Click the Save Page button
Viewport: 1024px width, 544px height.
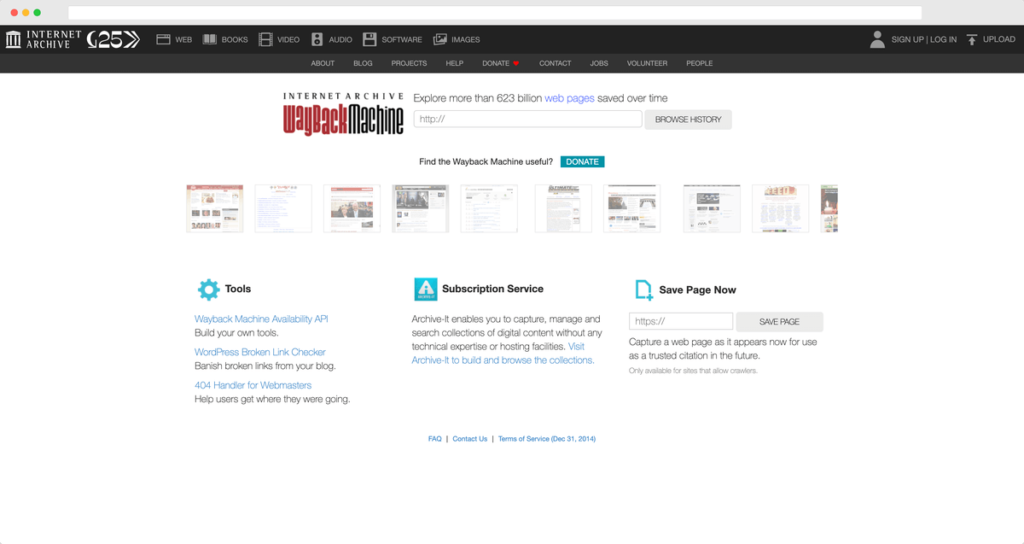[x=779, y=322]
